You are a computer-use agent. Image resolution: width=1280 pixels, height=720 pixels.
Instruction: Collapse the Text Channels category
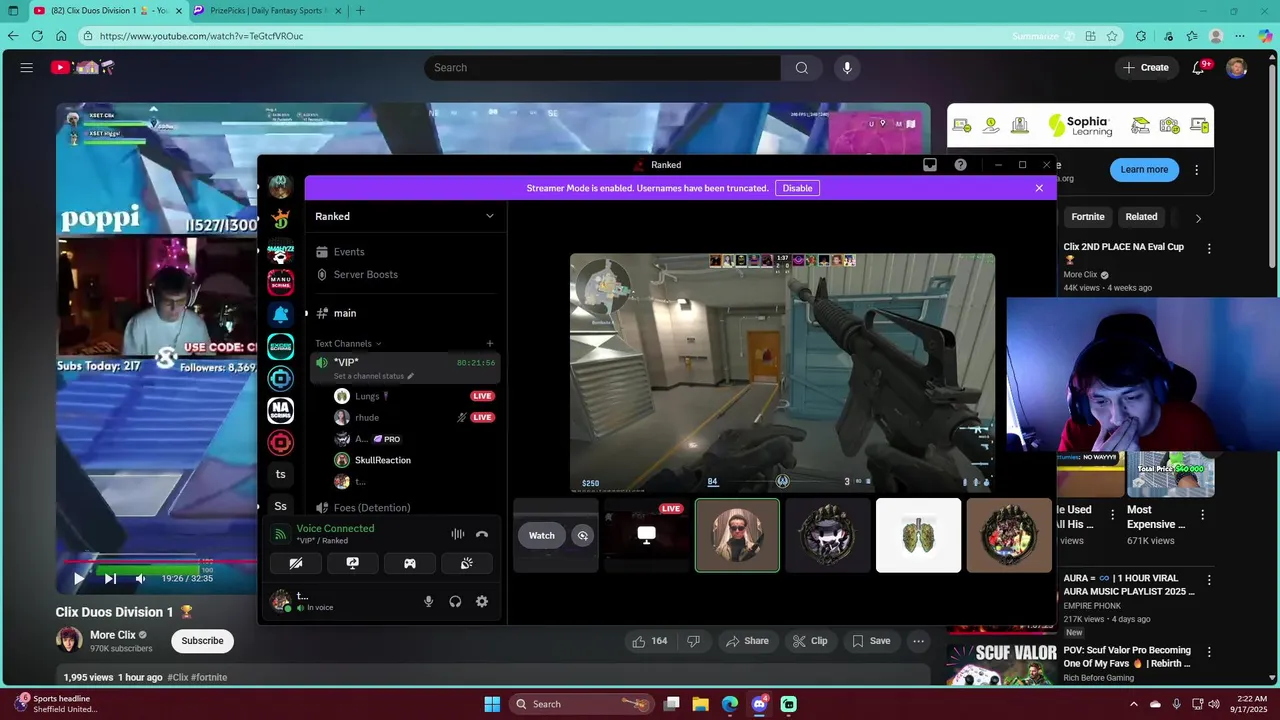coord(348,343)
